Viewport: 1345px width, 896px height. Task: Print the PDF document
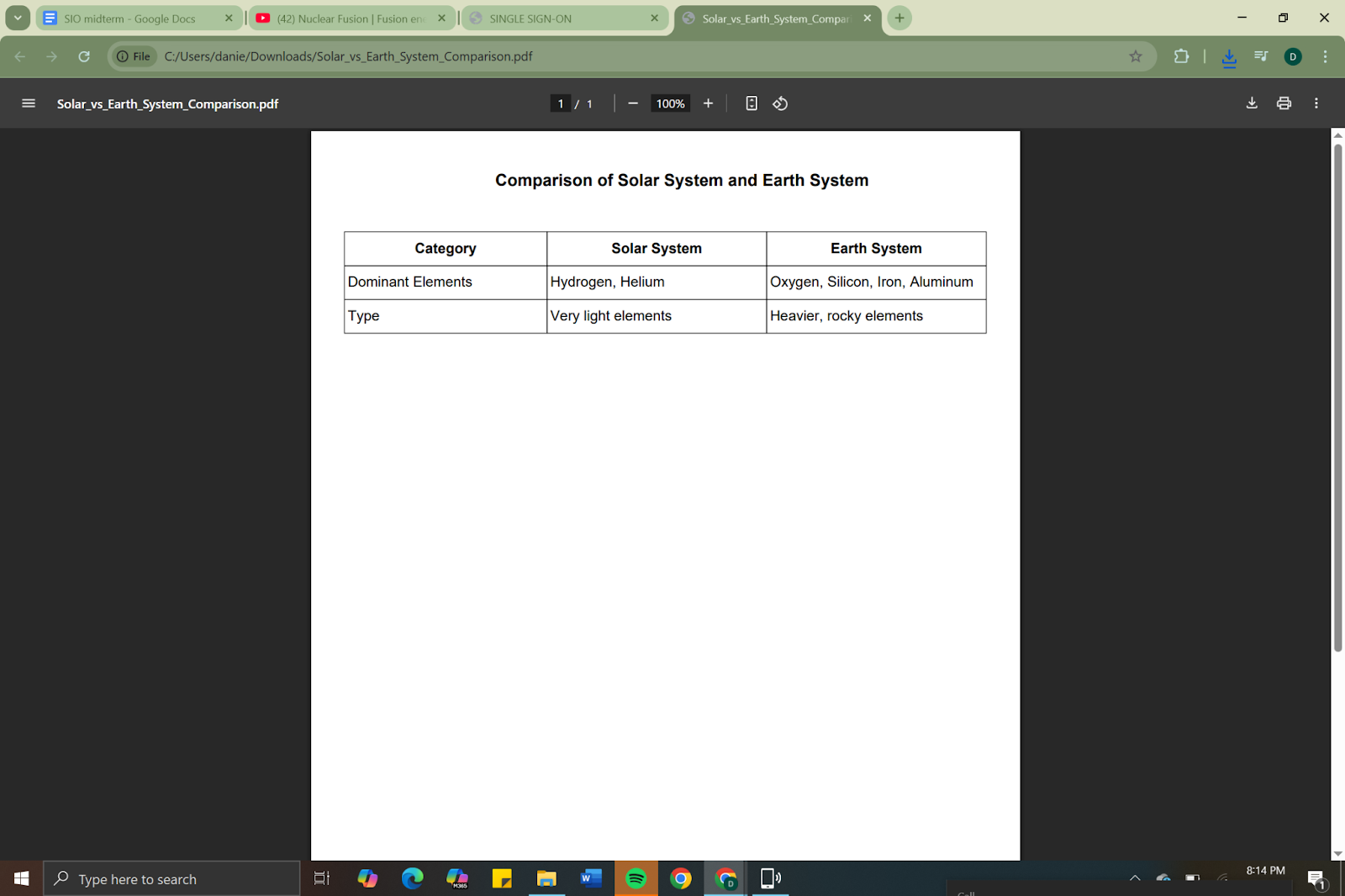pyautogui.click(x=1284, y=103)
